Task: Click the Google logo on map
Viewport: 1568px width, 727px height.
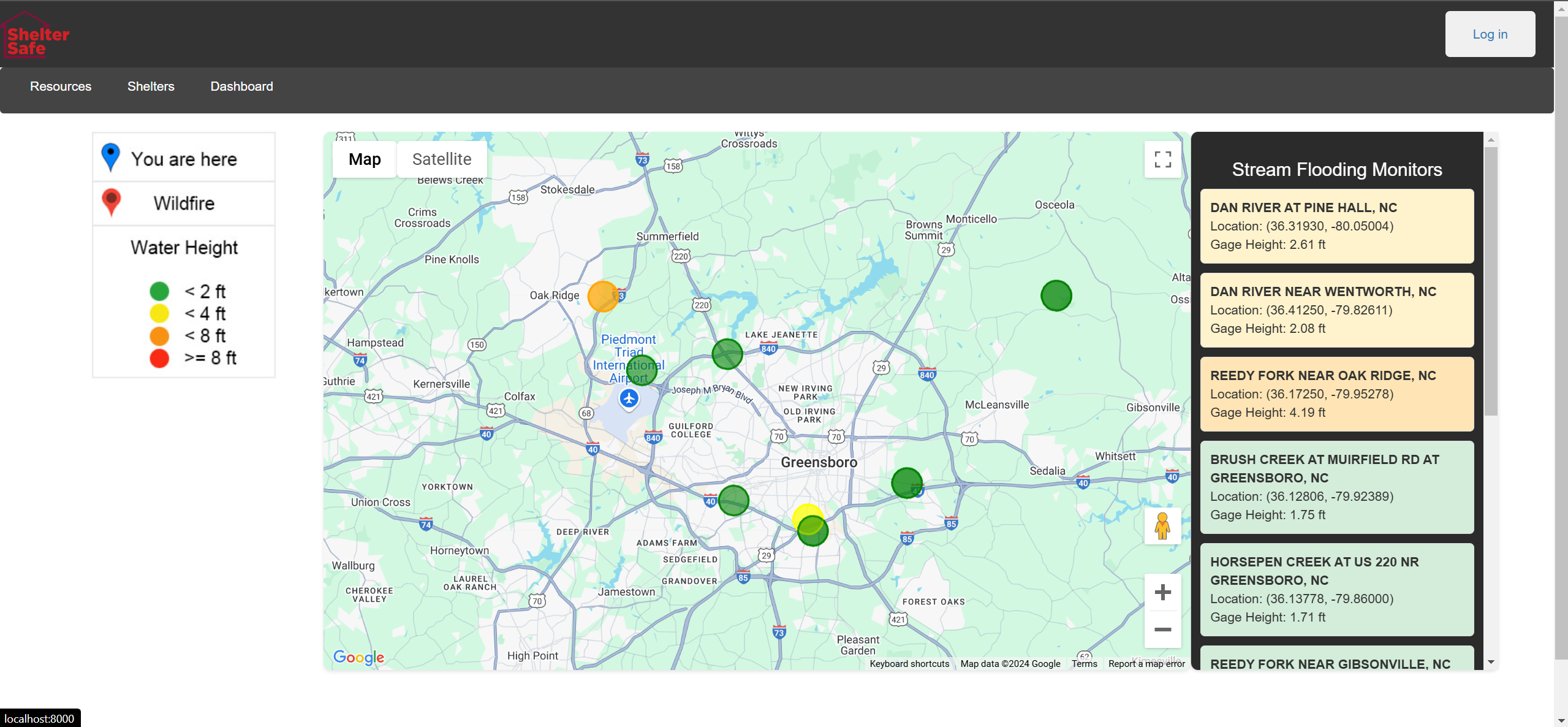Action: click(x=358, y=658)
